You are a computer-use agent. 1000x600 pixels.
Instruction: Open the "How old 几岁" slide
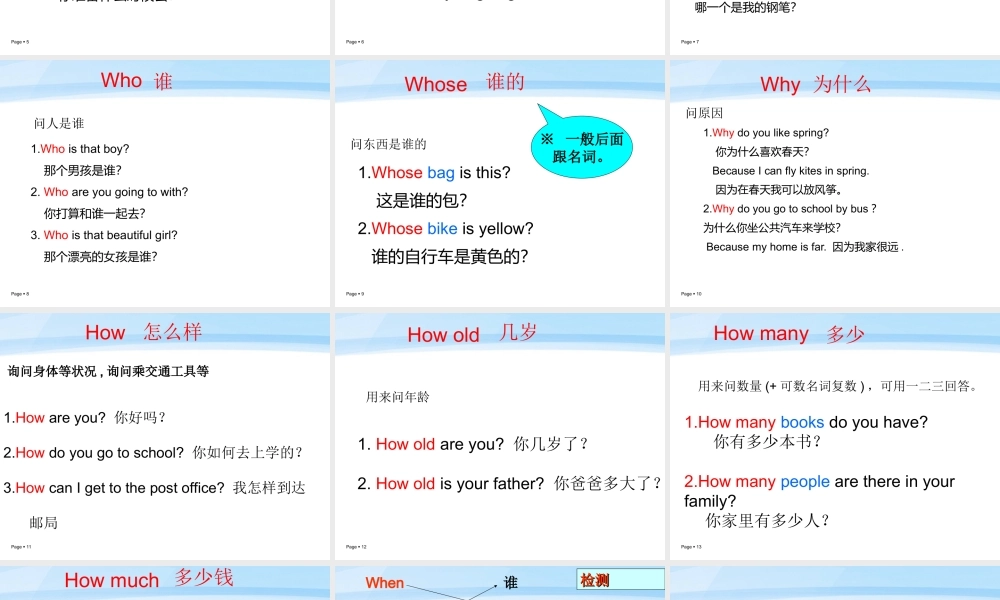pyautogui.click(x=499, y=436)
